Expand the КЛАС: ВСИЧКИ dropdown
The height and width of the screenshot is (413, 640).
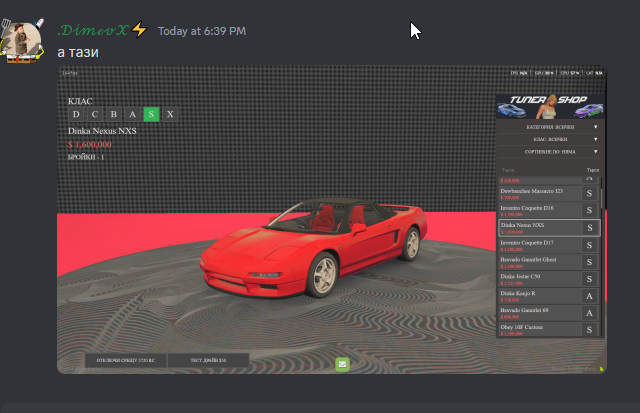click(550, 139)
